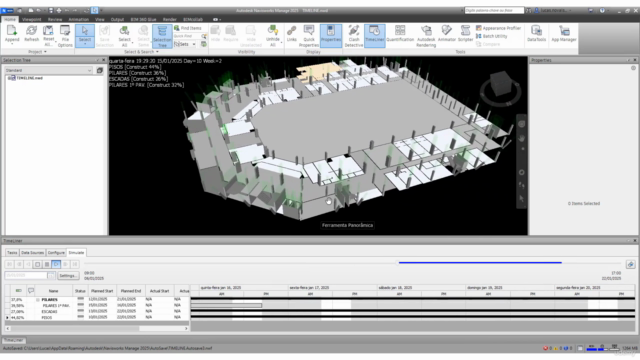This screenshot has width=640, height=360.
Task: Click the Planned Start column header
Action: [x=102, y=291]
